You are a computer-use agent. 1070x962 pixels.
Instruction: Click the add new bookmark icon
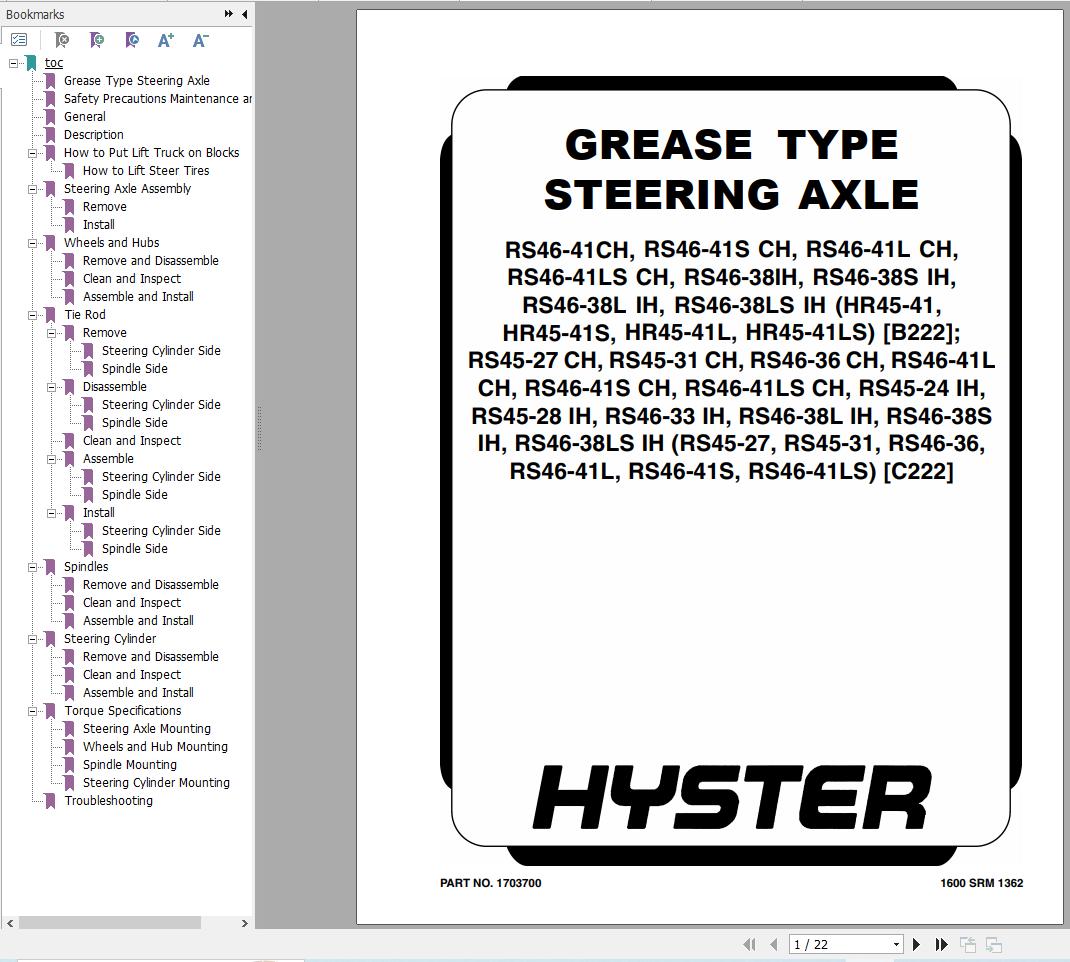tap(97, 40)
